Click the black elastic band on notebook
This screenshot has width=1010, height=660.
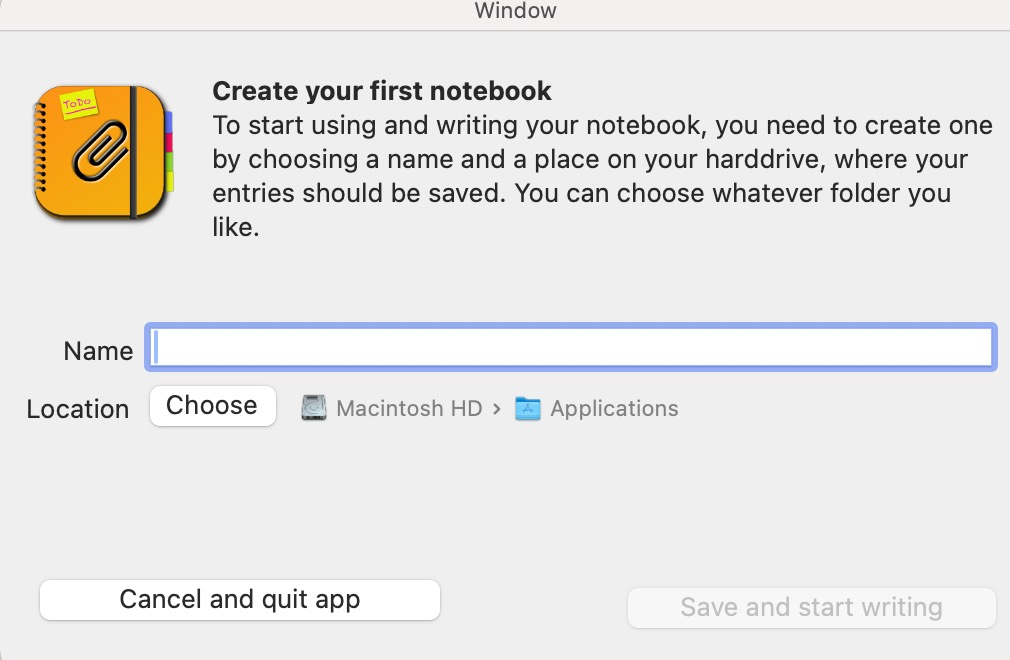click(133, 153)
